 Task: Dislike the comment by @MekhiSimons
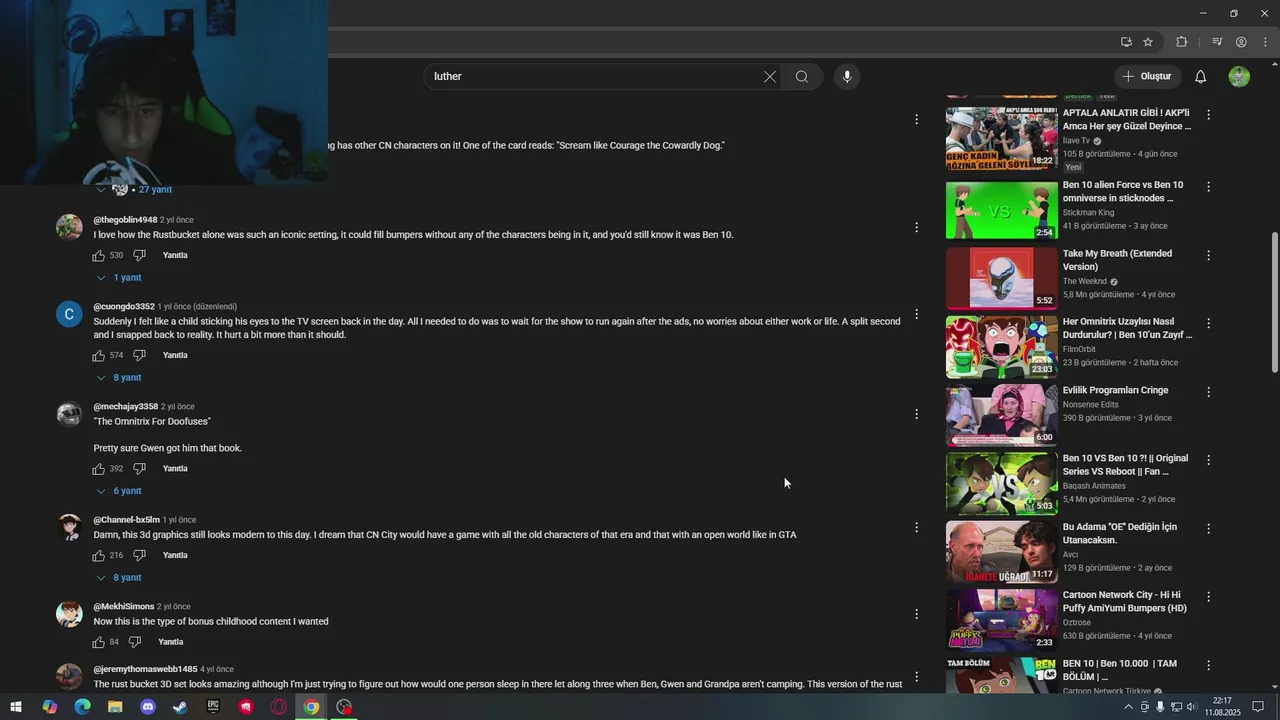tap(134, 642)
